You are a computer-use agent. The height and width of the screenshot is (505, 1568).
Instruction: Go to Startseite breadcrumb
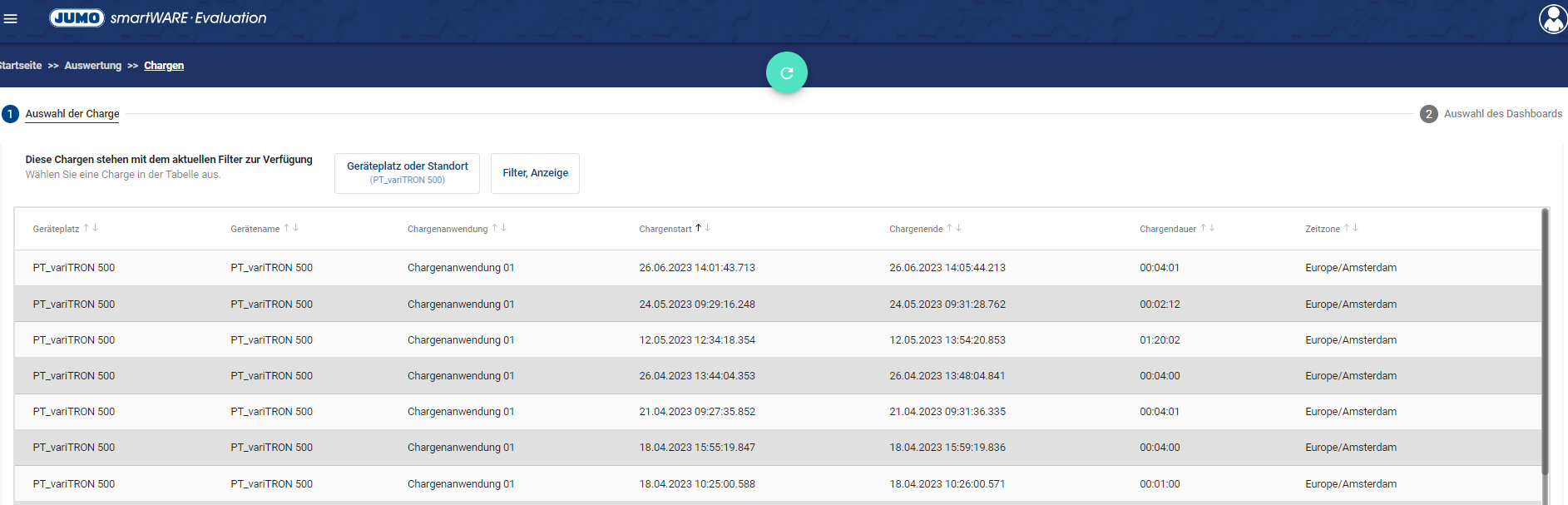coord(21,66)
